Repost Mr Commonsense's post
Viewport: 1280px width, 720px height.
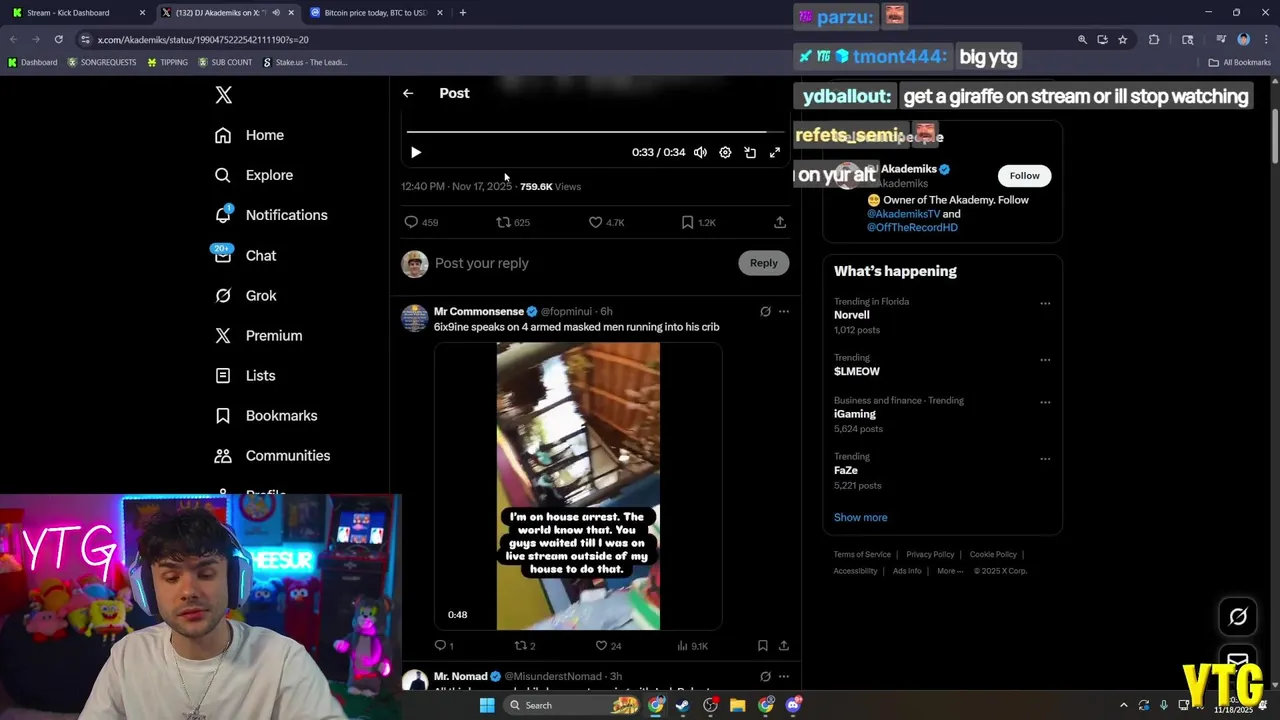[525, 646]
